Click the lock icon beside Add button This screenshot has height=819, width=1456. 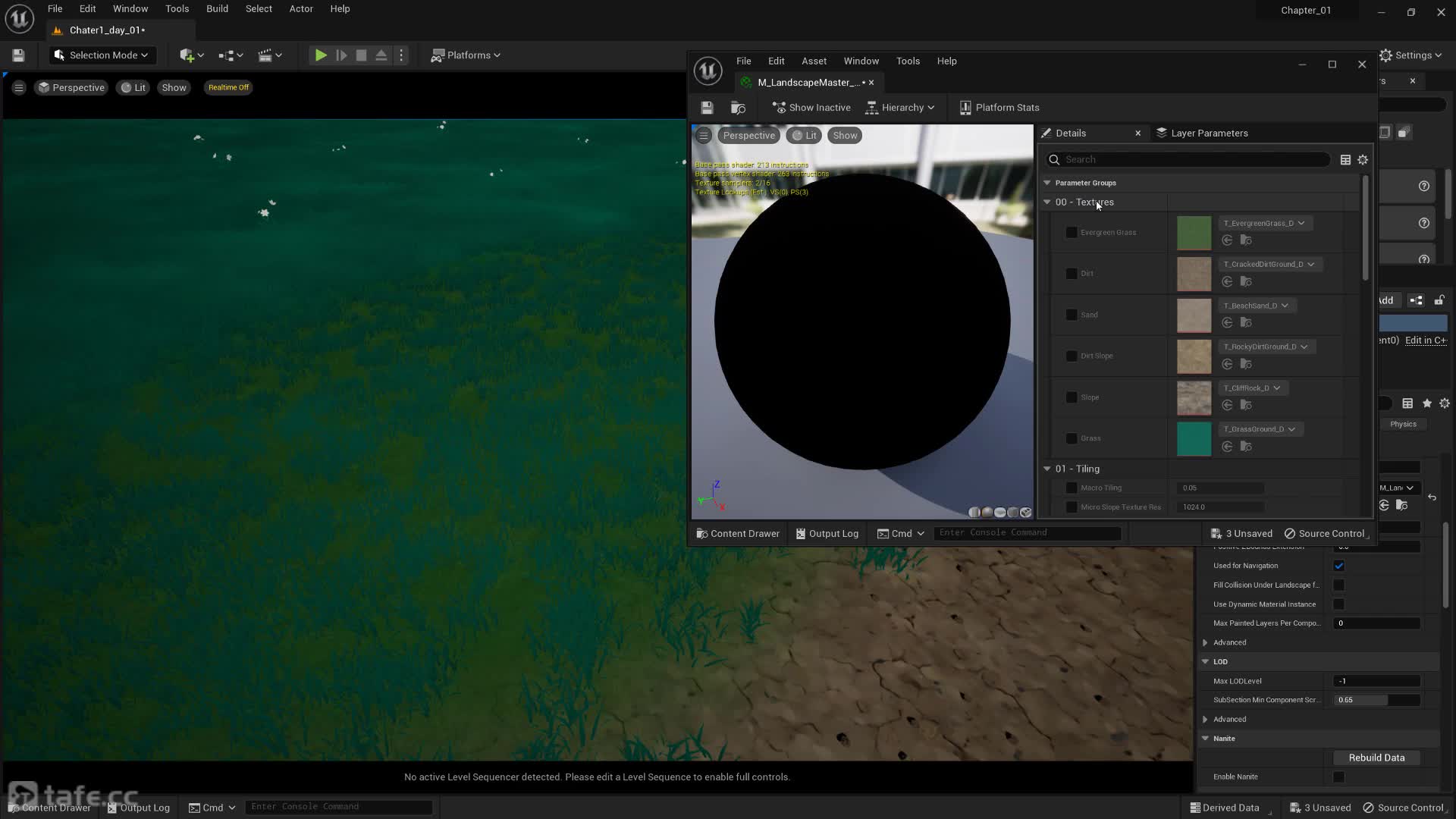[x=1439, y=300]
